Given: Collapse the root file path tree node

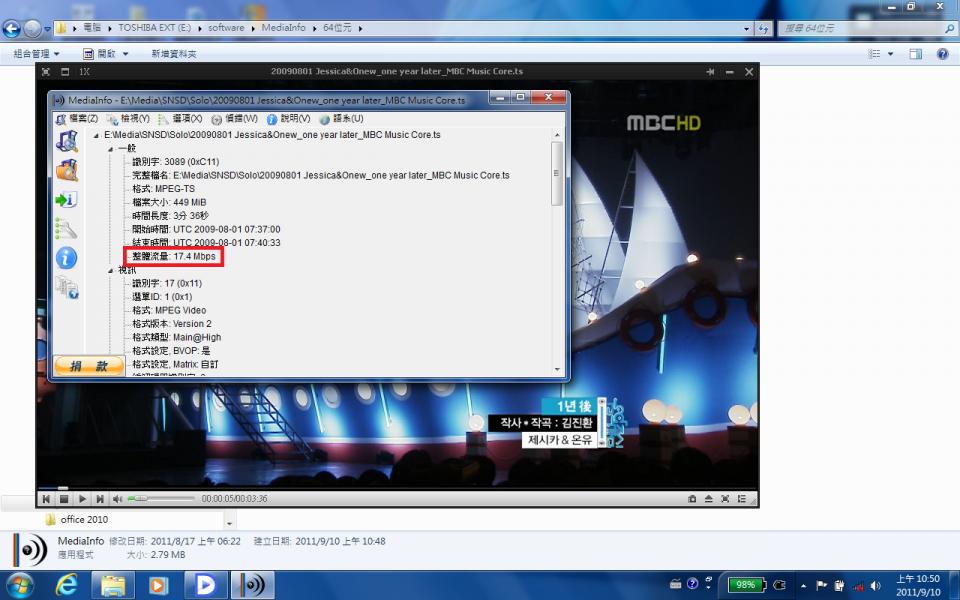Looking at the screenshot, I should point(96,135).
